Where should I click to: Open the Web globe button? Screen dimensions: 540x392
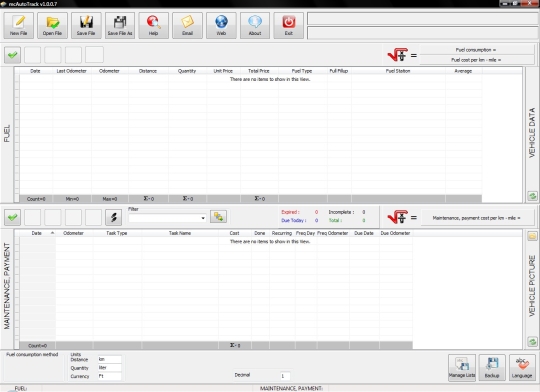point(221,25)
